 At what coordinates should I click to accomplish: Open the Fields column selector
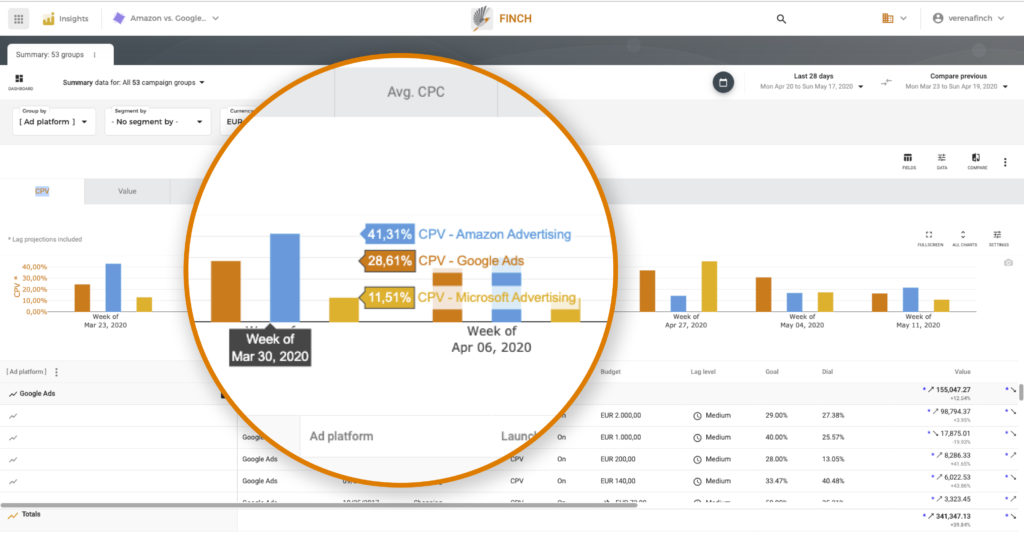(908, 161)
